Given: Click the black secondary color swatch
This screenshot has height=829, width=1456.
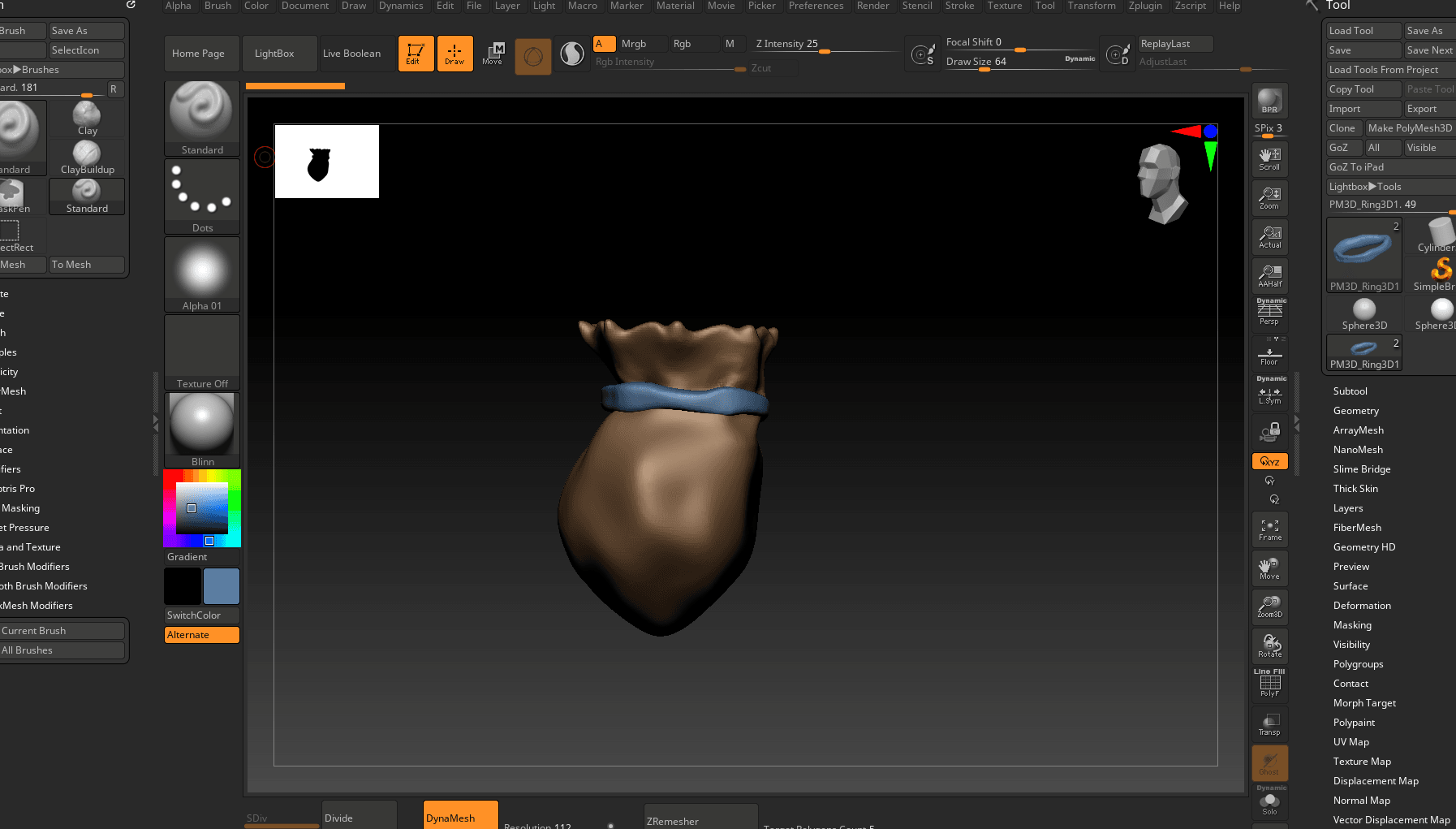Looking at the screenshot, I should [x=183, y=586].
